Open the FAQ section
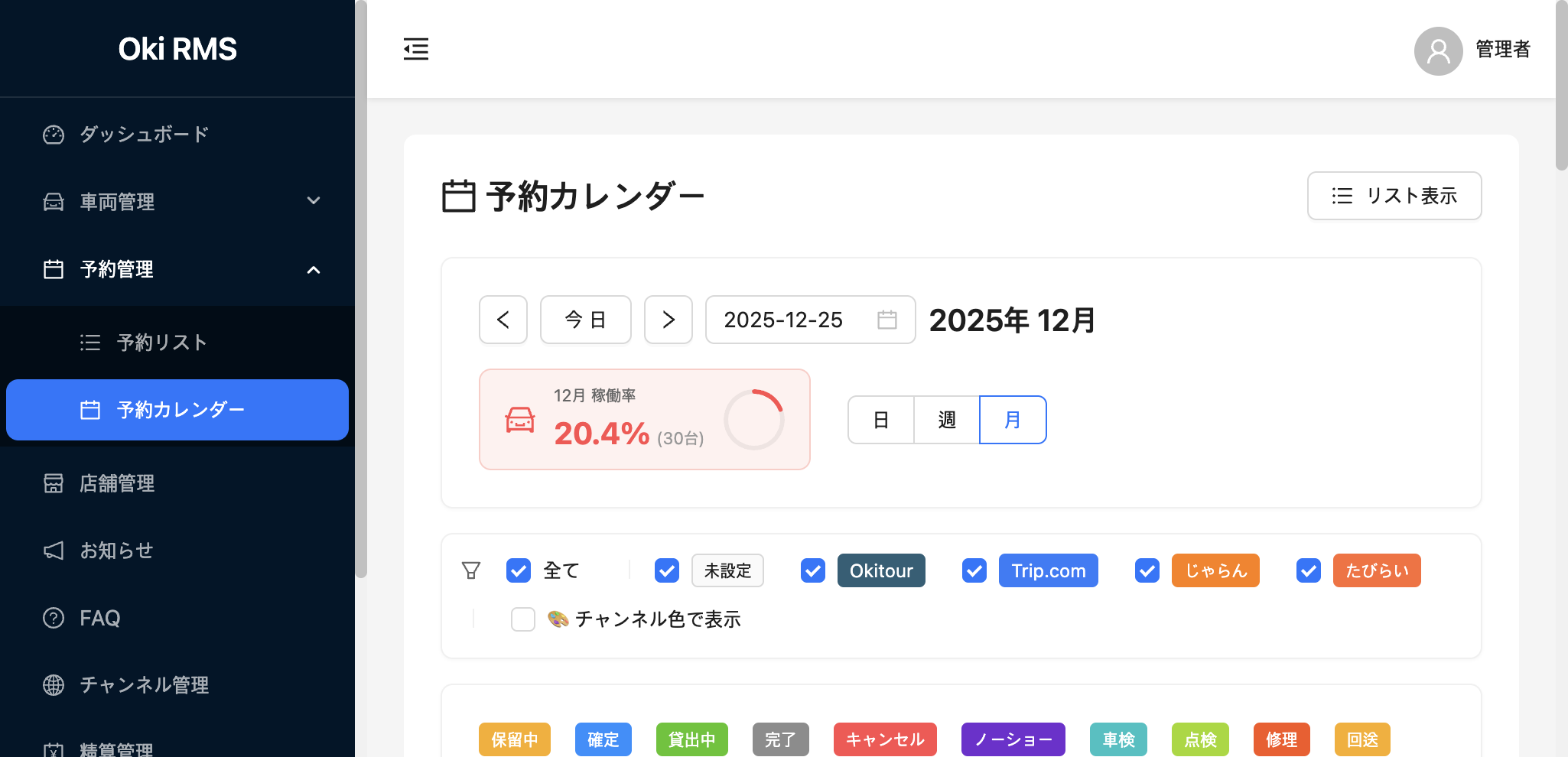1568x757 pixels. click(99, 618)
